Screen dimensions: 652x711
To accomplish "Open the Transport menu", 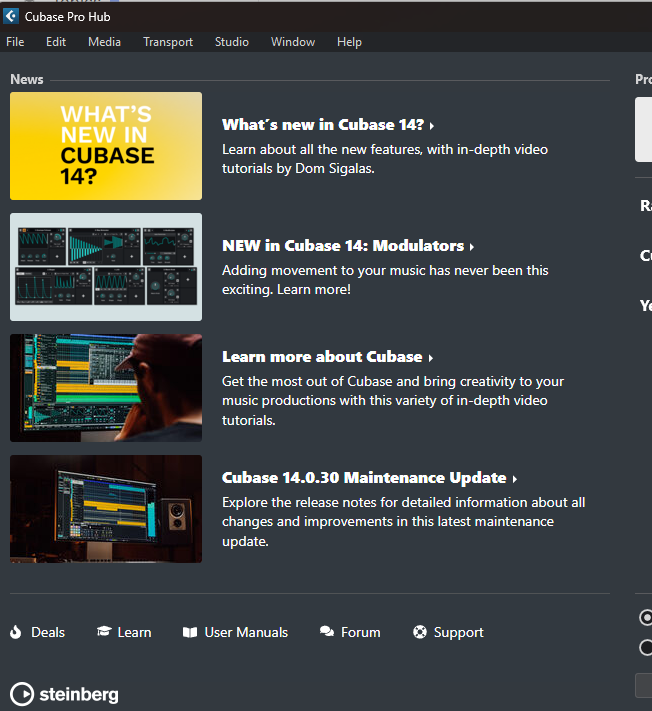I will (x=168, y=42).
